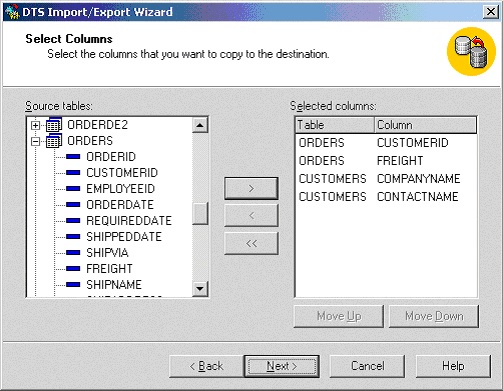The width and height of the screenshot is (503, 391).
Task: Click the FREIGHT cell in selected columns
Action: (x=400, y=161)
